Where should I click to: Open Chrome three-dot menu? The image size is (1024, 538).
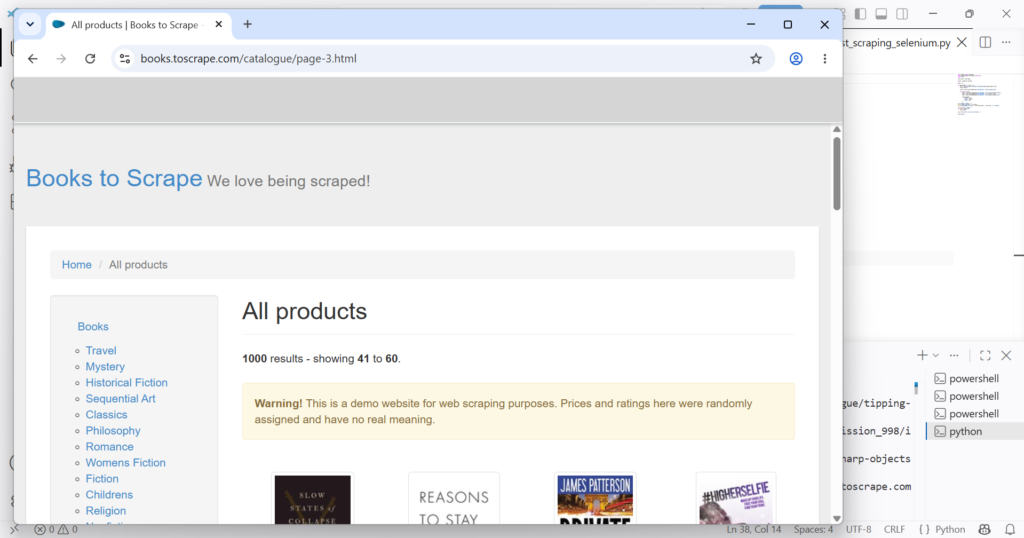[x=825, y=59]
